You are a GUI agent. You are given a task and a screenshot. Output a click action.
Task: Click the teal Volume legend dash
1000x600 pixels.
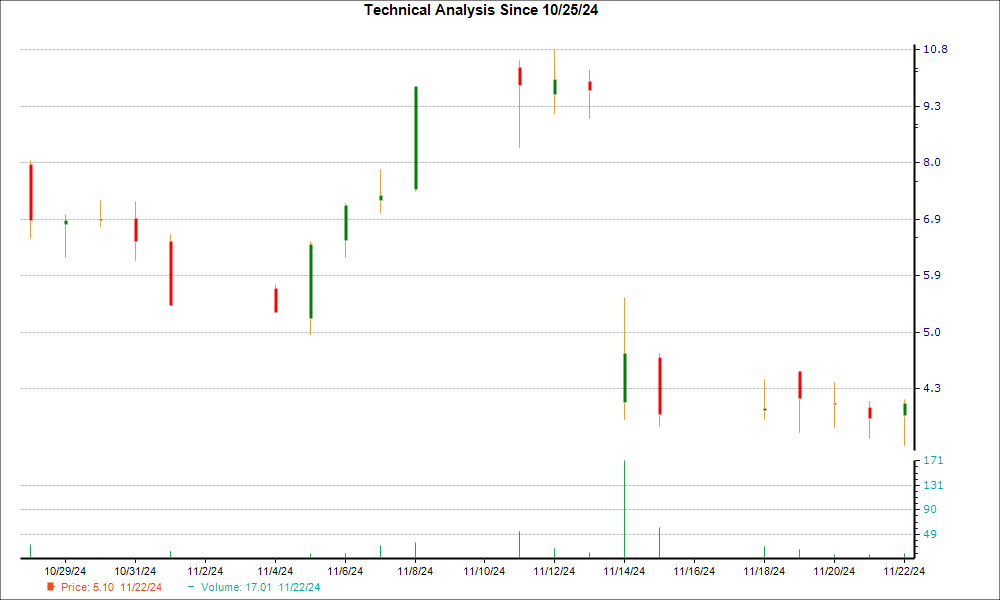click(191, 587)
